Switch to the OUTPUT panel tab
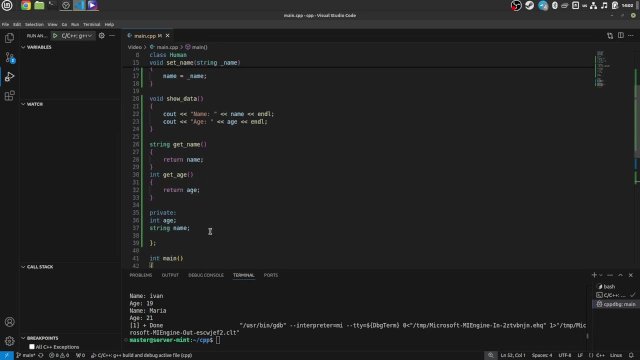The image size is (640, 360). pyautogui.click(x=170, y=276)
